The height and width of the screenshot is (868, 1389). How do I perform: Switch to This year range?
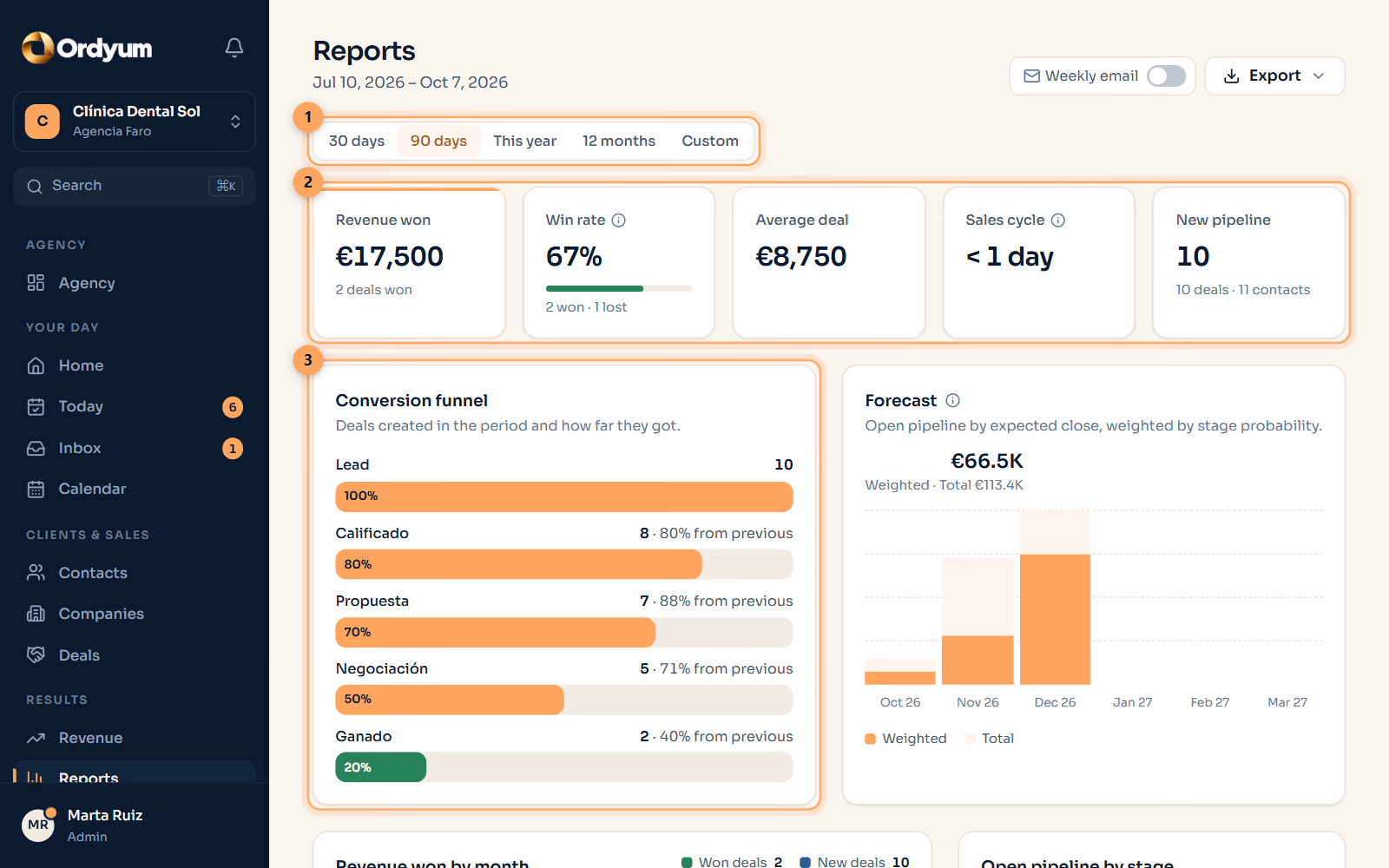pos(524,141)
